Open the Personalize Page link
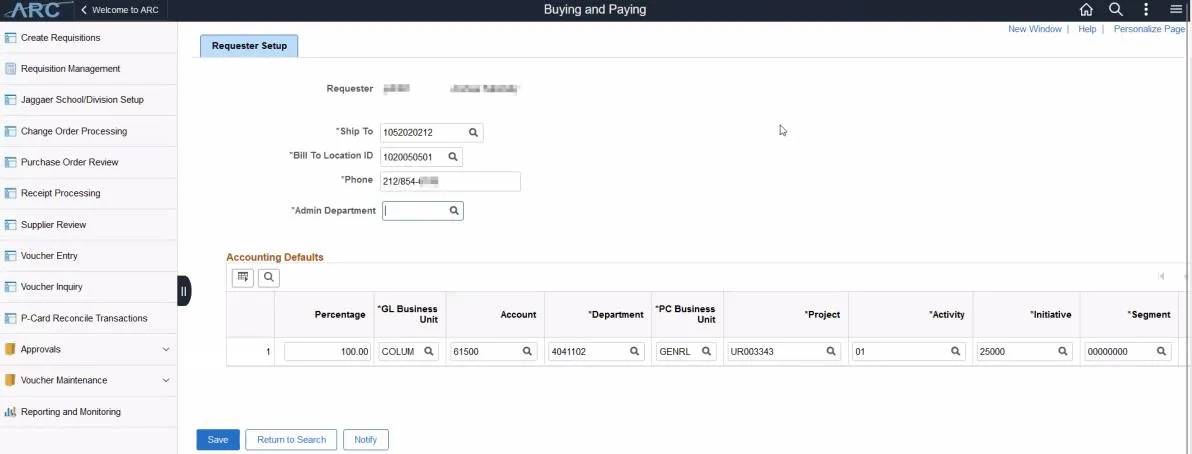Viewport: 1192px width, 454px height. (x=1149, y=29)
